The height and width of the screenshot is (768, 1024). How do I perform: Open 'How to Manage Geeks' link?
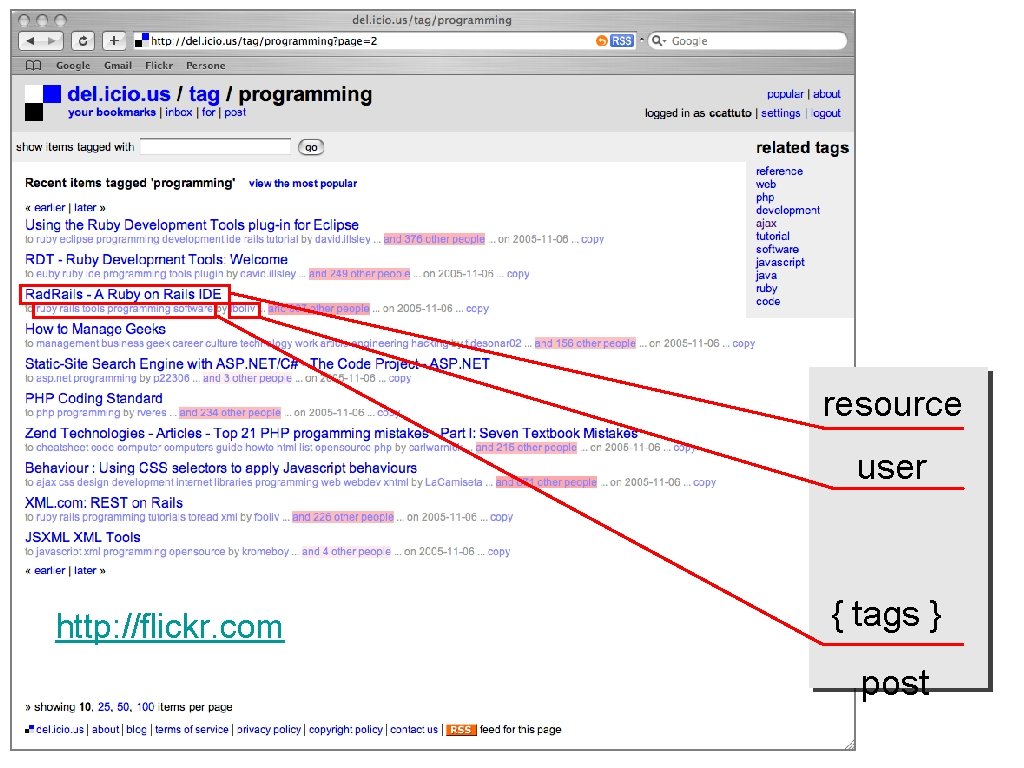pyautogui.click(x=95, y=329)
